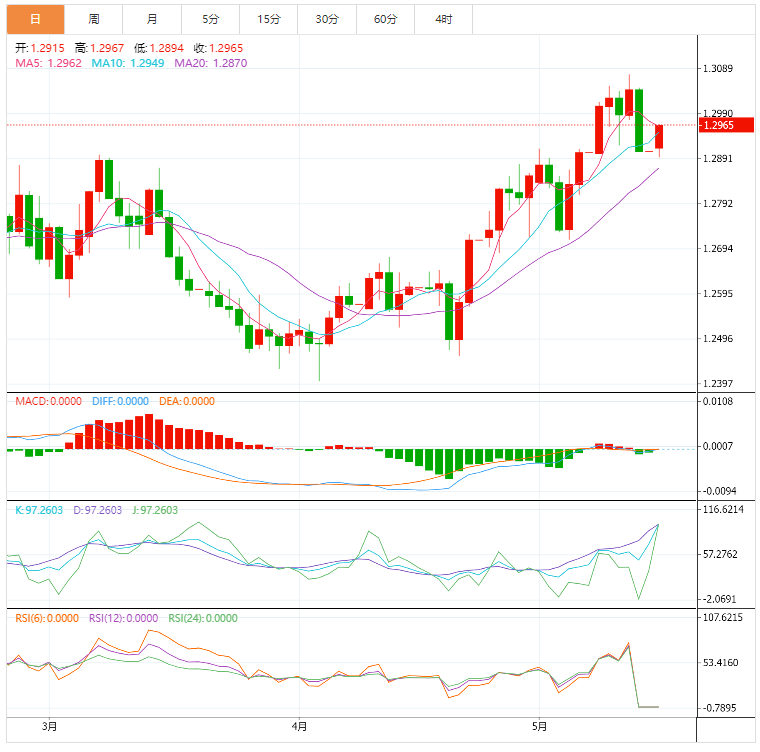
Task: Click the 低: 1.2894 low price value
Action: (159, 48)
